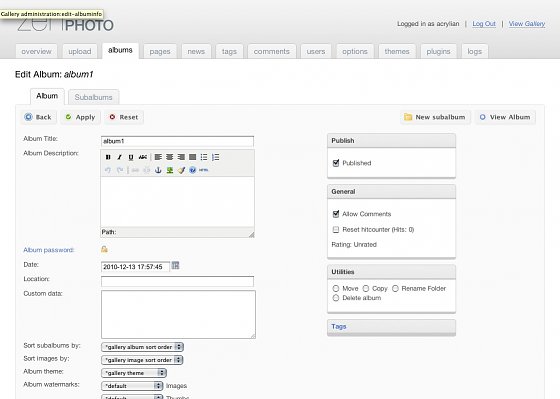Insert a numbered list in the description
560x399 pixels.
point(215,157)
